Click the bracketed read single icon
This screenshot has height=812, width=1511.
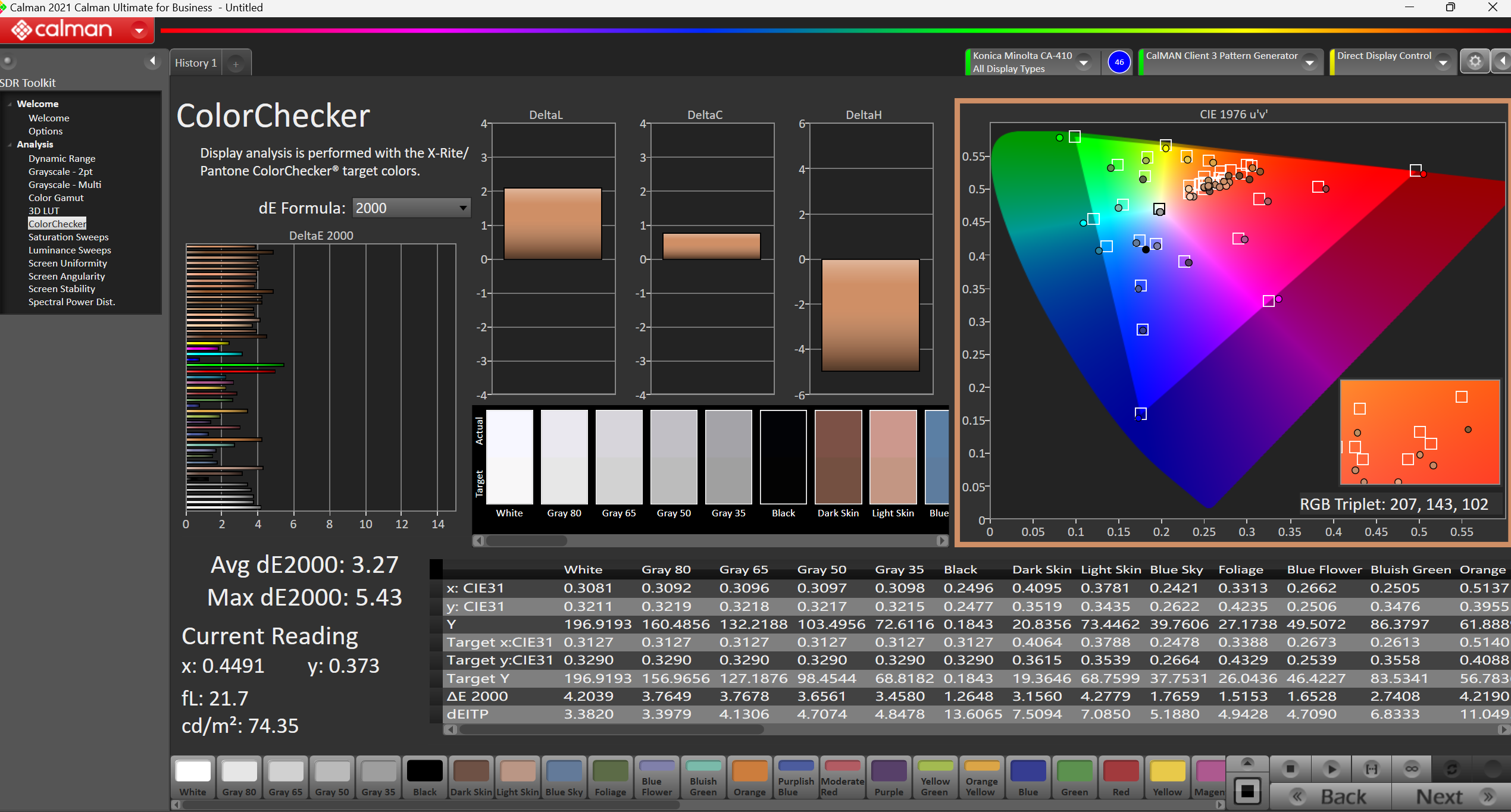pyautogui.click(x=1371, y=769)
